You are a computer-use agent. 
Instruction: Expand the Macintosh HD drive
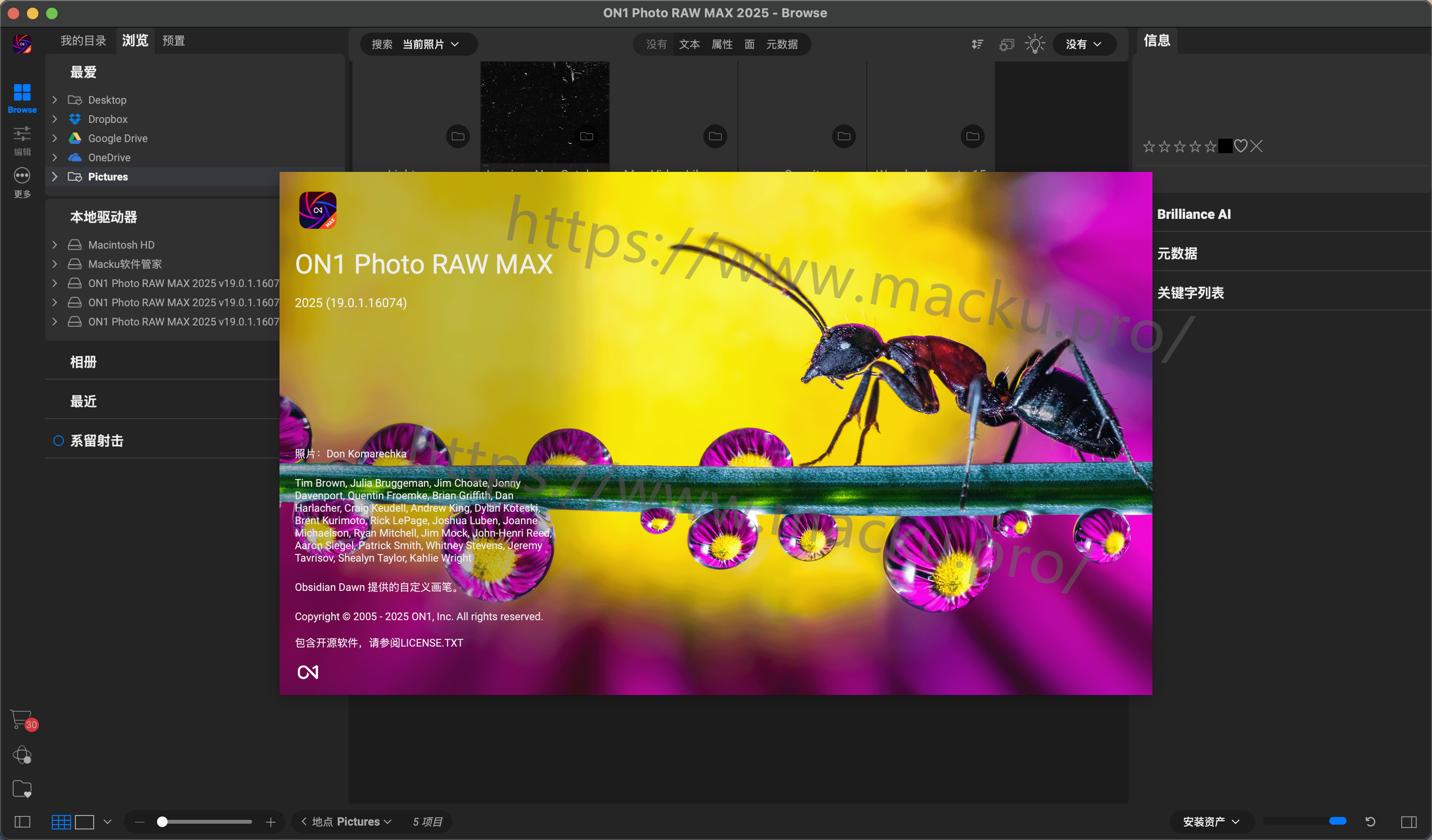(x=55, y=245)
